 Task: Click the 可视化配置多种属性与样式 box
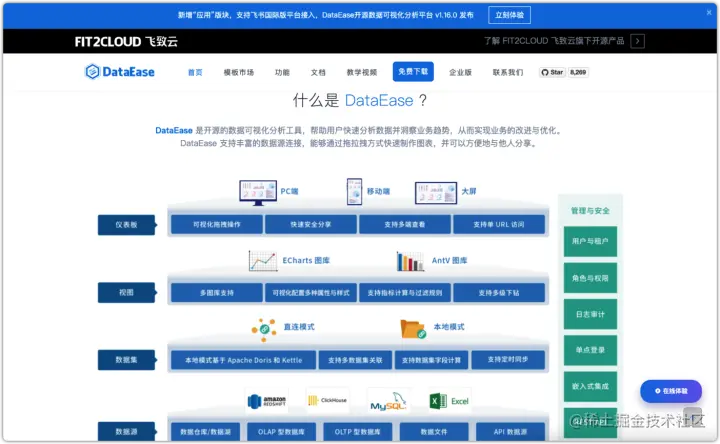click(x=311, y=292)
